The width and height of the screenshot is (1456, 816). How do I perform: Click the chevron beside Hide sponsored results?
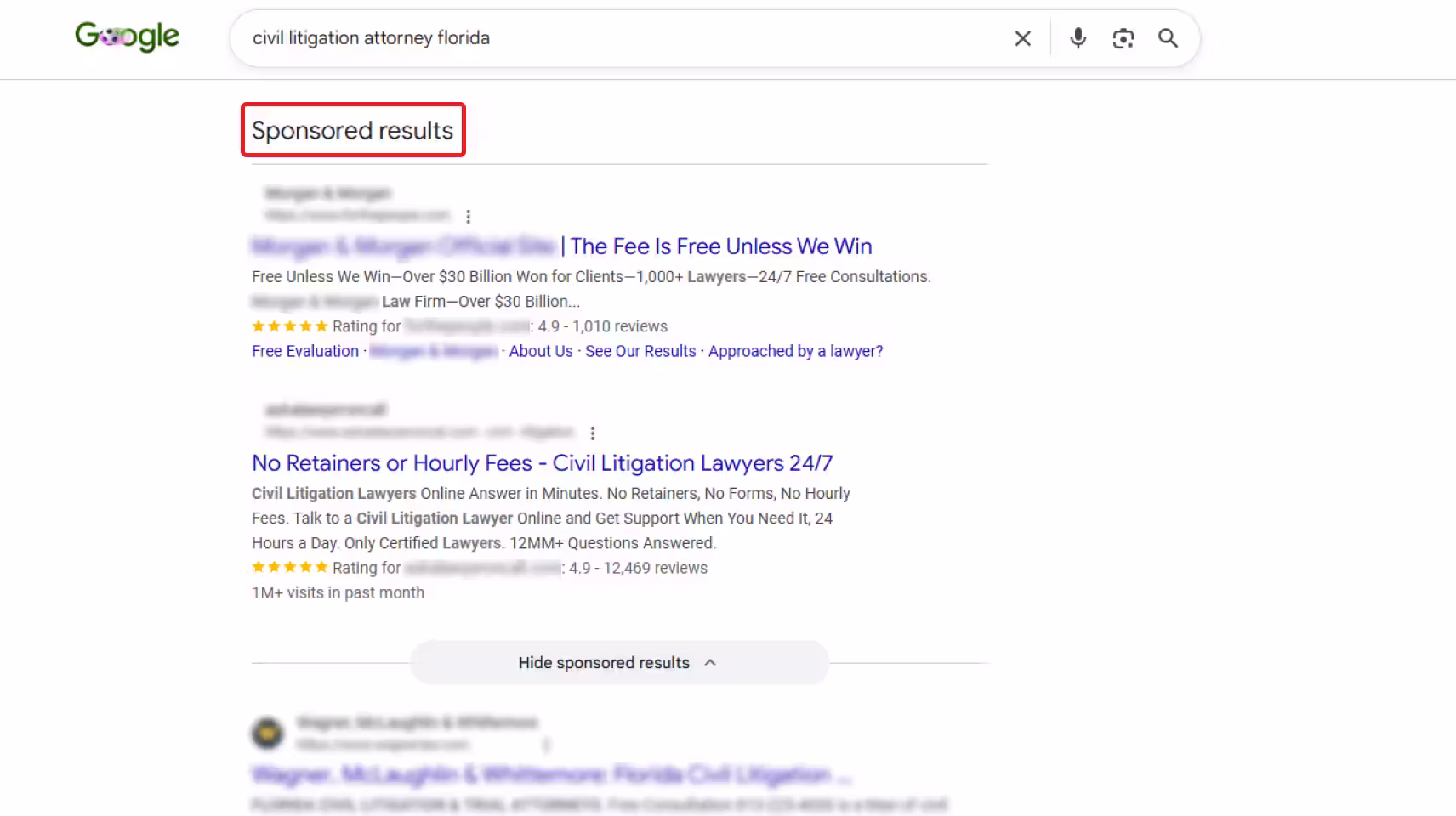710,662
